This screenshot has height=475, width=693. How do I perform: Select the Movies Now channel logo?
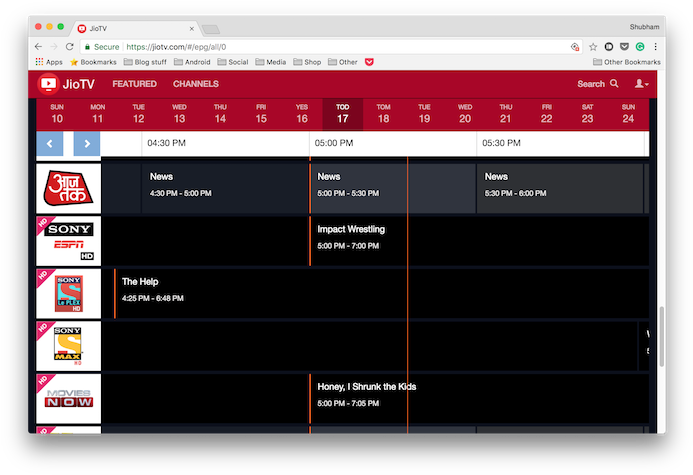[68, 398]
